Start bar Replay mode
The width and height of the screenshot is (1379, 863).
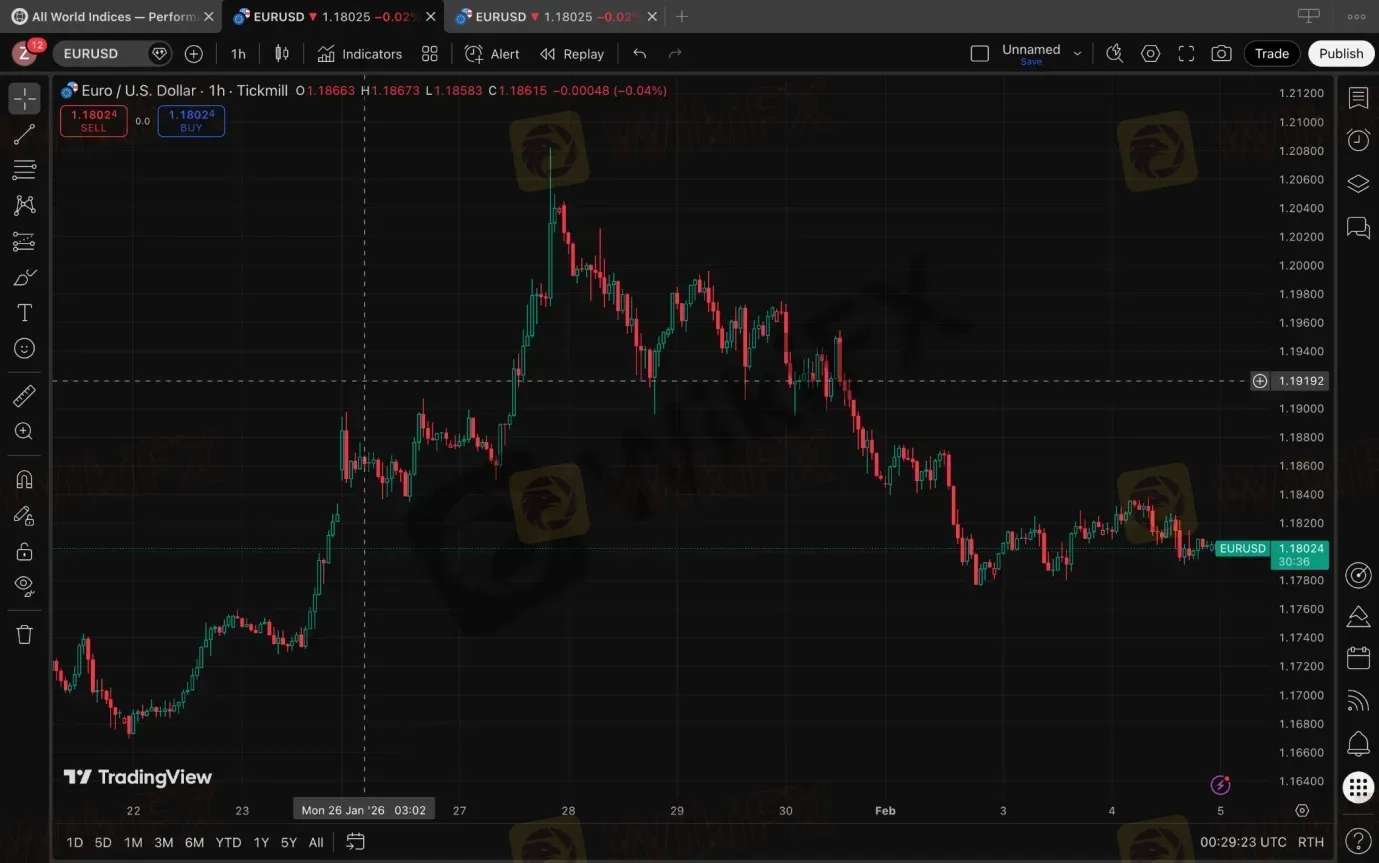pos(572,54)
